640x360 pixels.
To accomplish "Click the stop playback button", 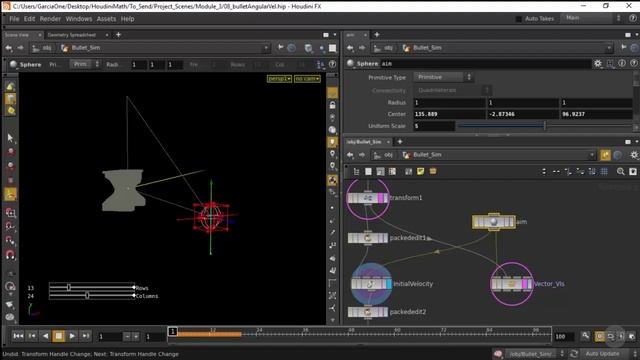I will (59, 336).
